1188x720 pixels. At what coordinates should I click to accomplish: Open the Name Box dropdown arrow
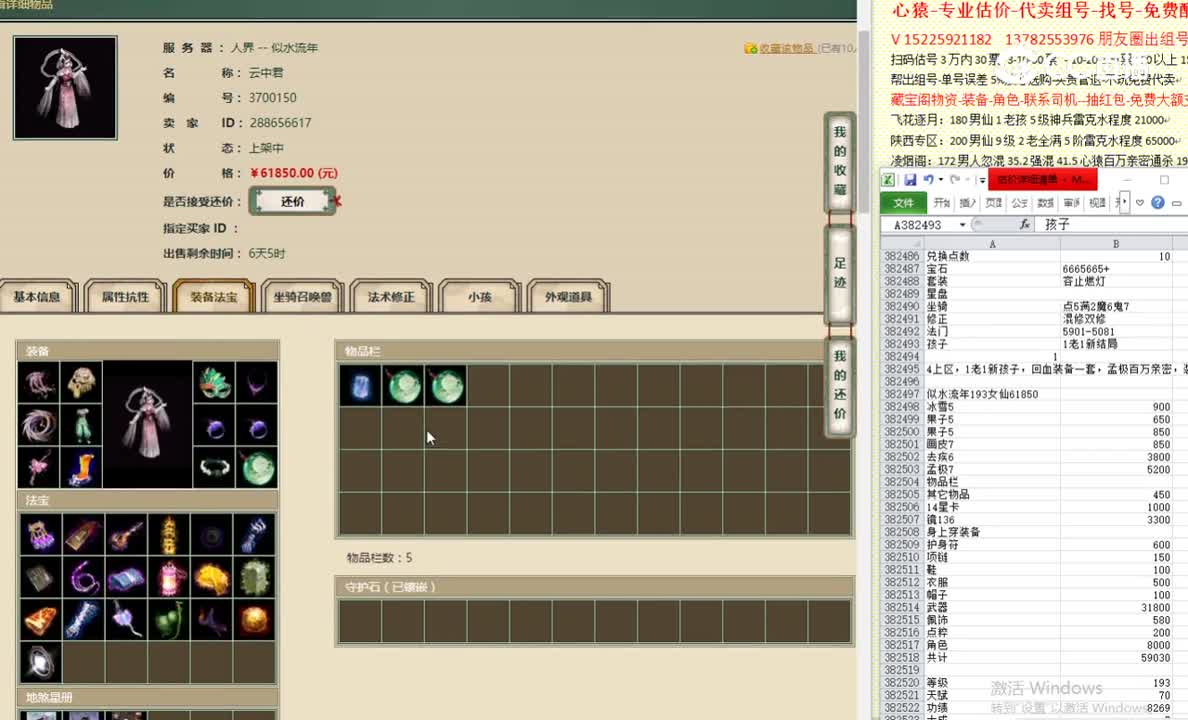tap(962, 225)
